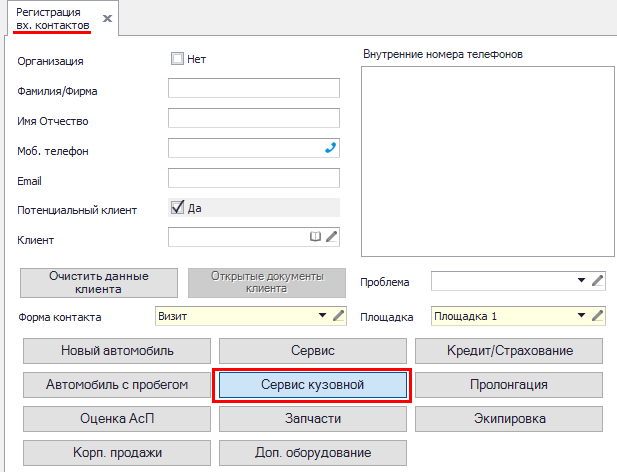Click the pencil icon beside Площадка
617x472 pixels.
pyautogui.click(x=598, y=316)
